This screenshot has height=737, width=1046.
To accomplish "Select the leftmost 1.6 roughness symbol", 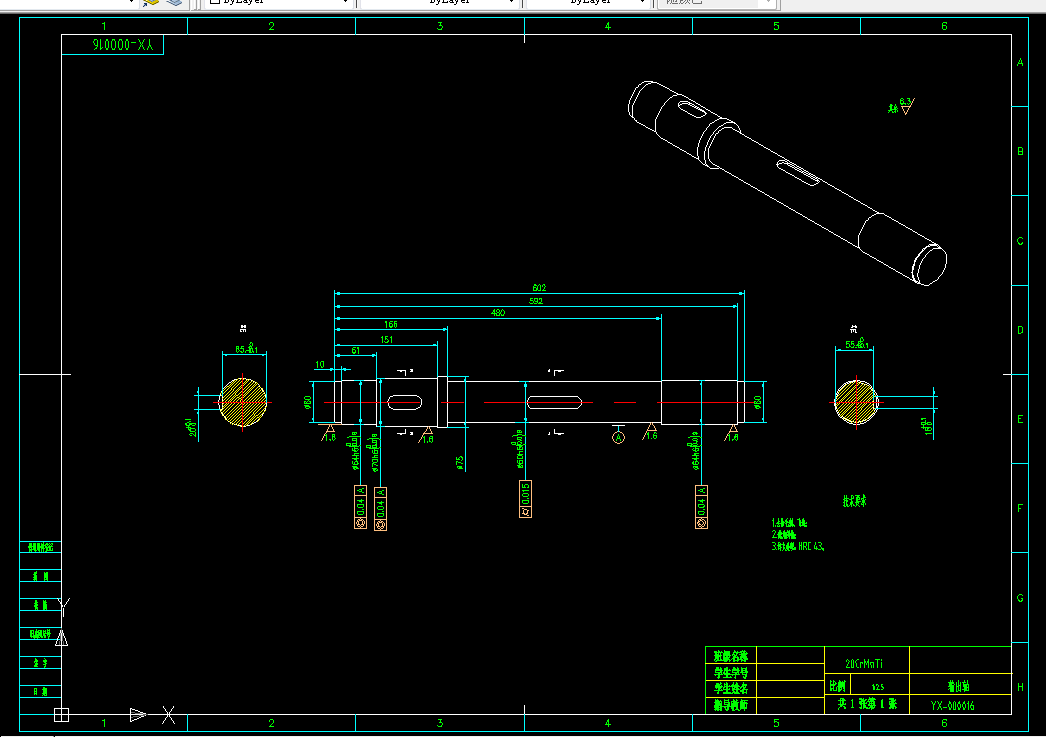I will 329,433.
